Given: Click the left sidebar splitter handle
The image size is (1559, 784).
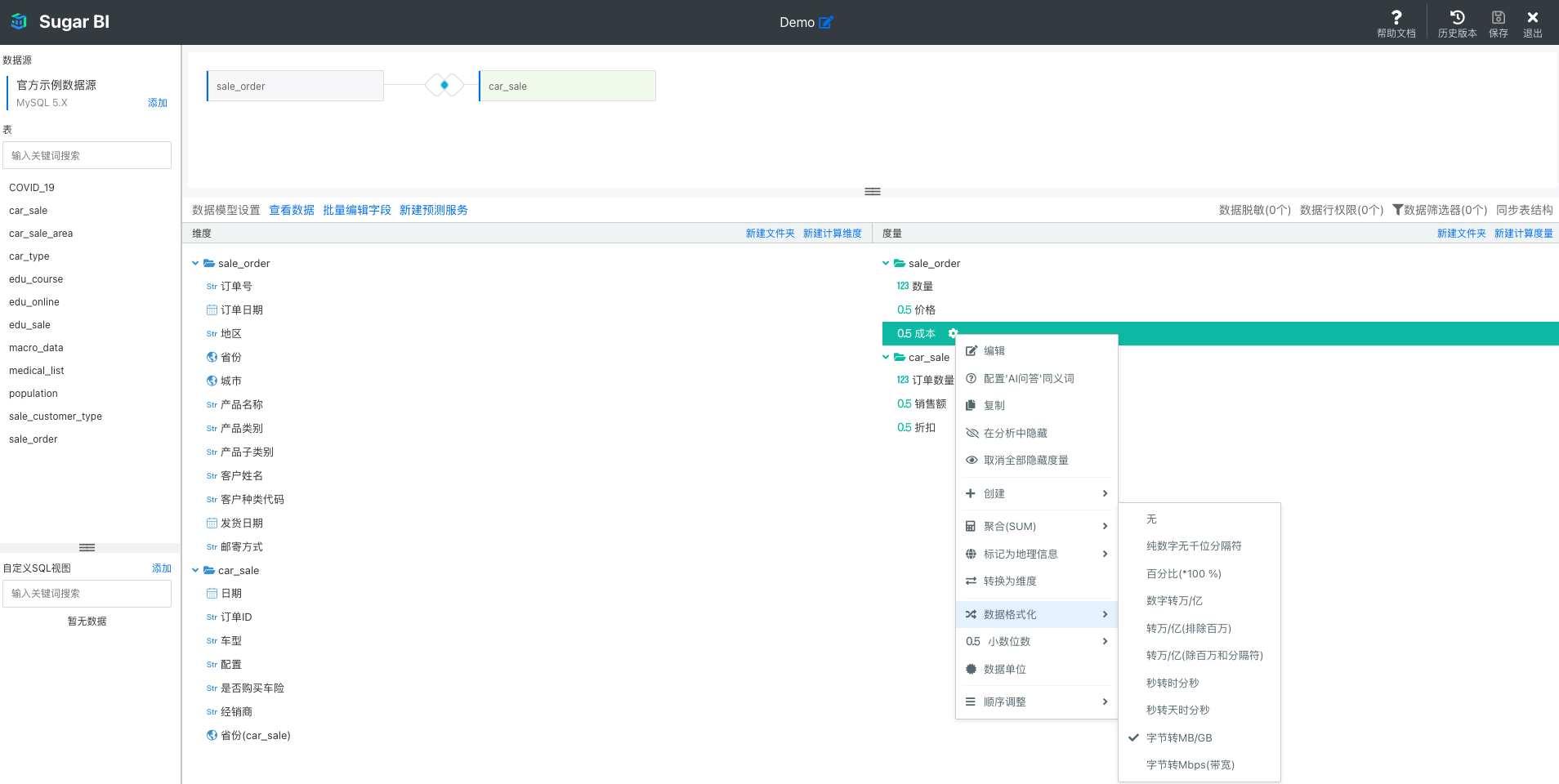Looking at the screenshot, I should point(87,547).
